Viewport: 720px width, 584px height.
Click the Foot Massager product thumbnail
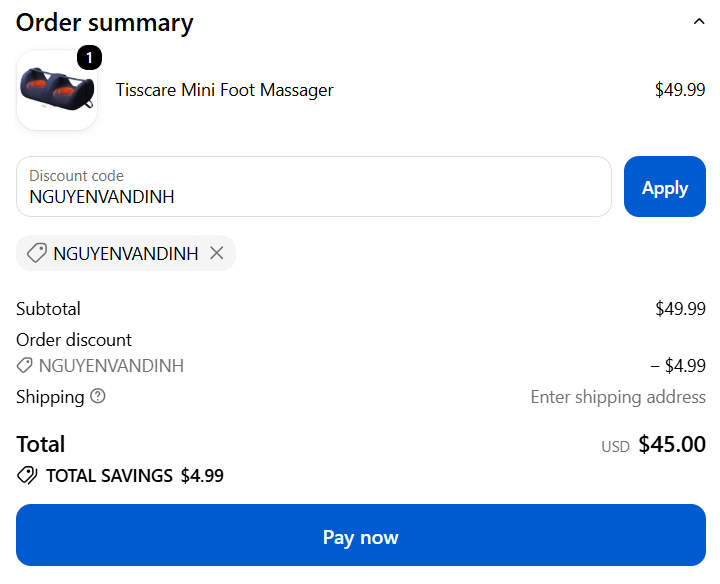57,90
